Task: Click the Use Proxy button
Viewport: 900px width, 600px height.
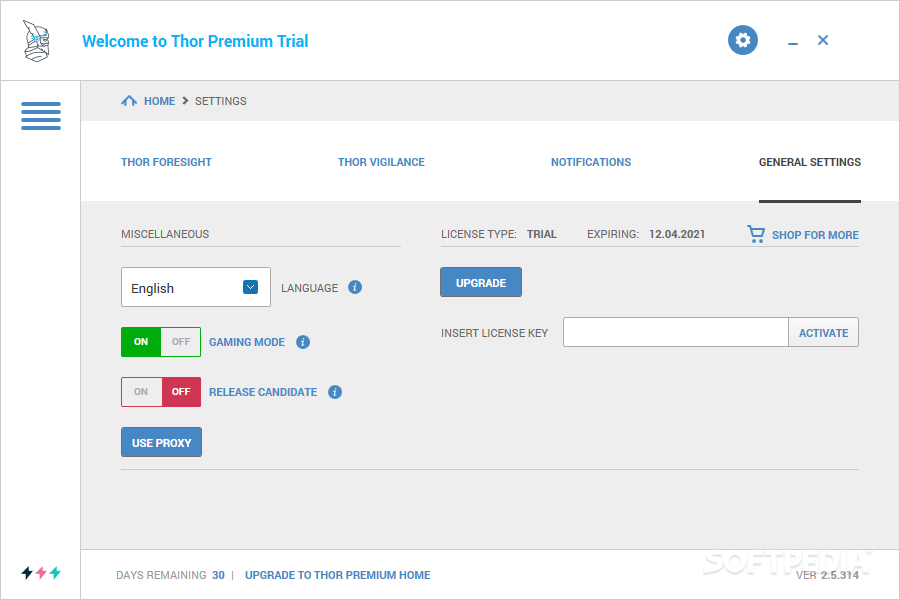Action: coord(161,442)
